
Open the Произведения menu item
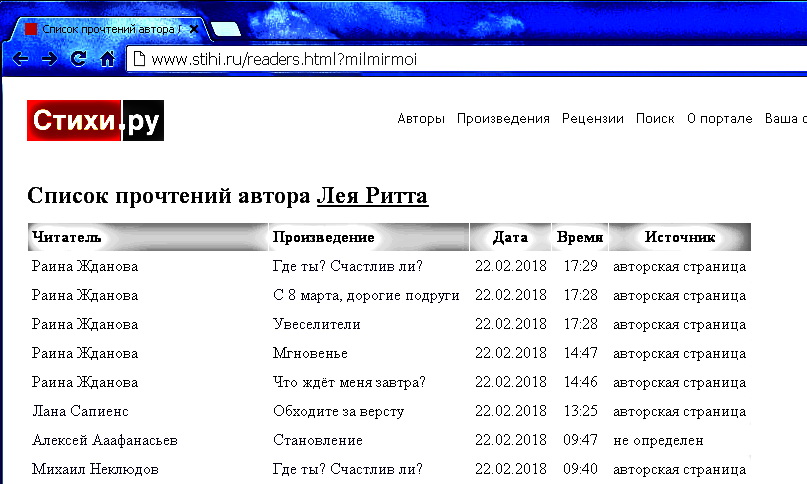(503, 118)
